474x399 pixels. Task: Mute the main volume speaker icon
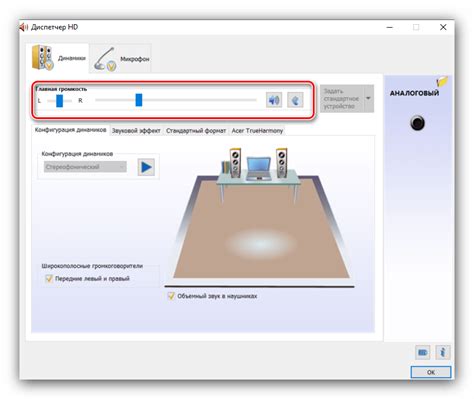pos(274,100)
